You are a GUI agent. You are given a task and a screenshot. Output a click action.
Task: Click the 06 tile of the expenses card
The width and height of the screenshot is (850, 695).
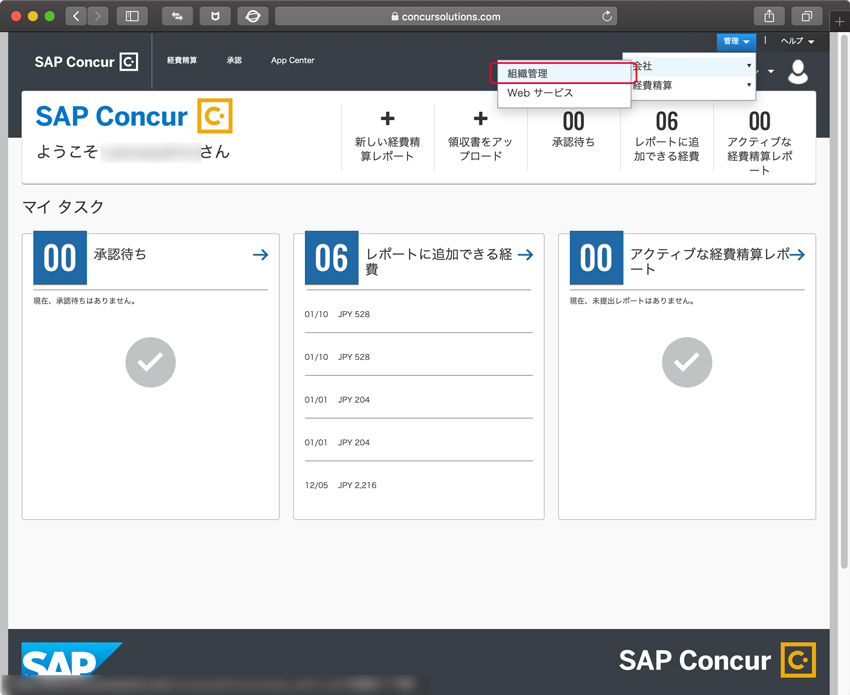pyautogui.click(x=332, y=258)
